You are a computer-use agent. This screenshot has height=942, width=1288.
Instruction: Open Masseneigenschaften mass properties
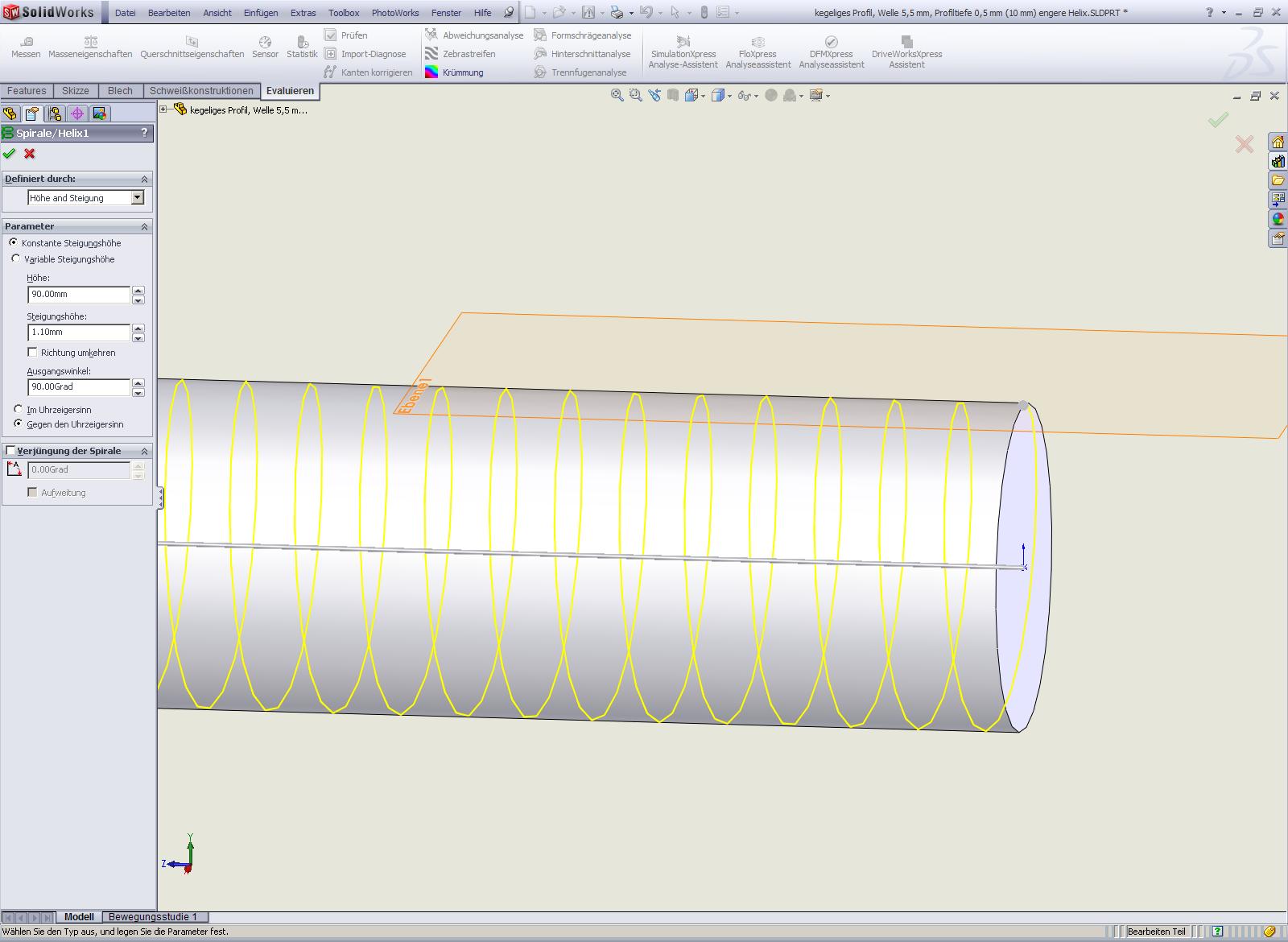click(90, 47)
